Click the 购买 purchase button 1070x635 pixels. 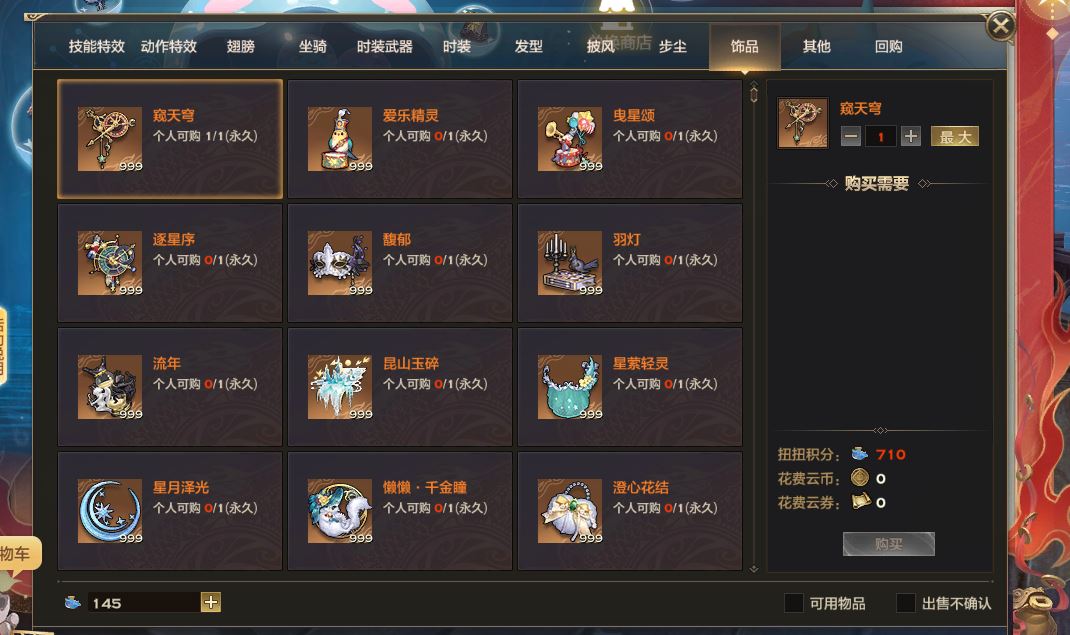pos(888,544)
